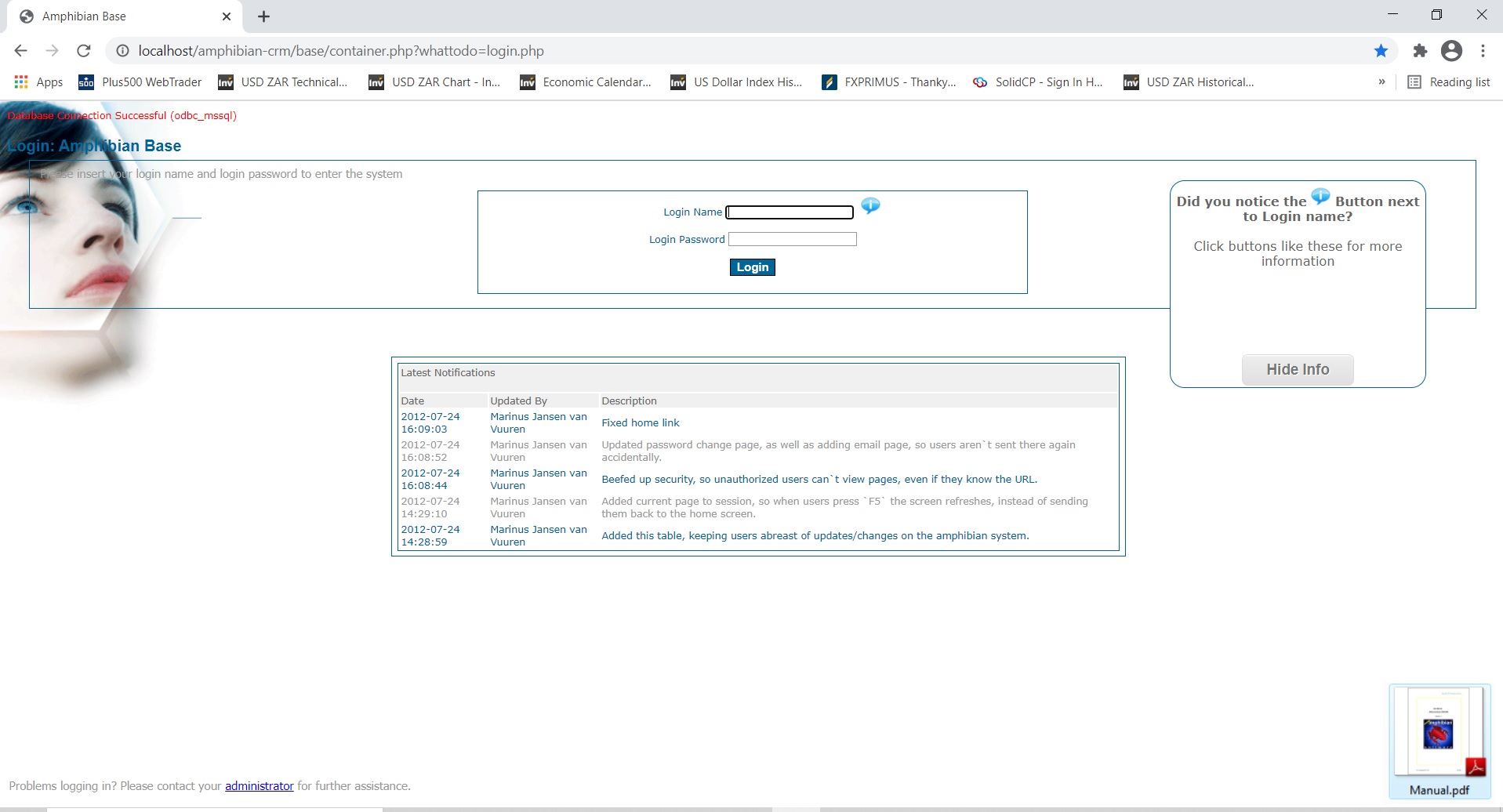The height and width of the screenshot is (812, 1503).
Task: Click the 2012-07-24 14:29:10 date cell
Action: 430,508
